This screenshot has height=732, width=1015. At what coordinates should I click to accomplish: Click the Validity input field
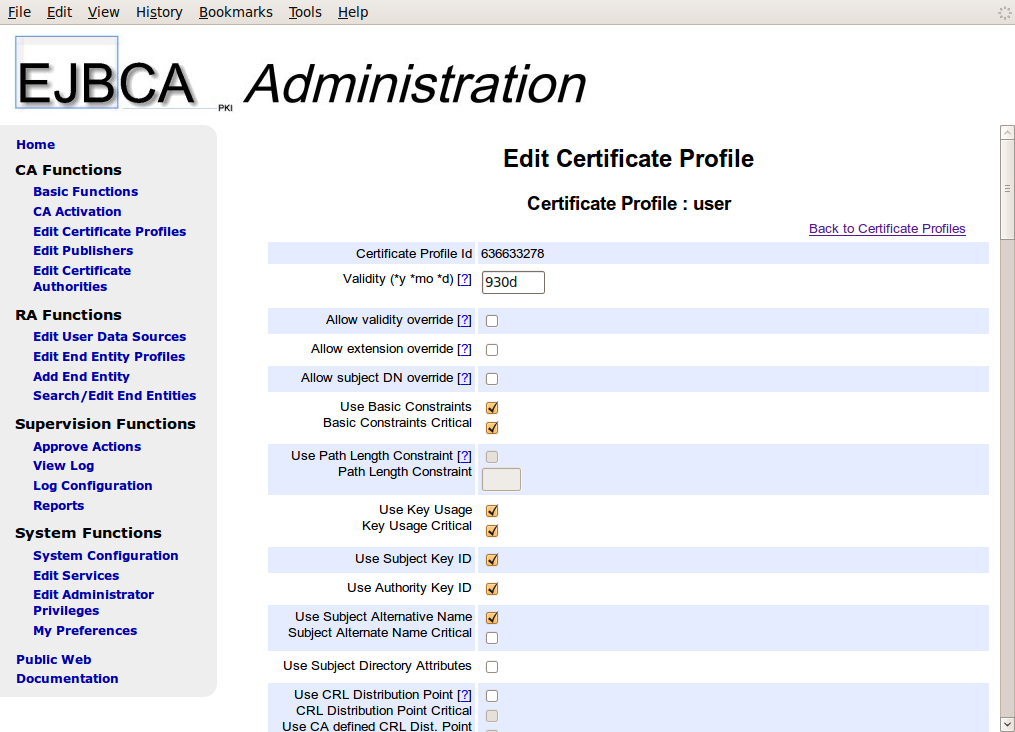[513, 283]
